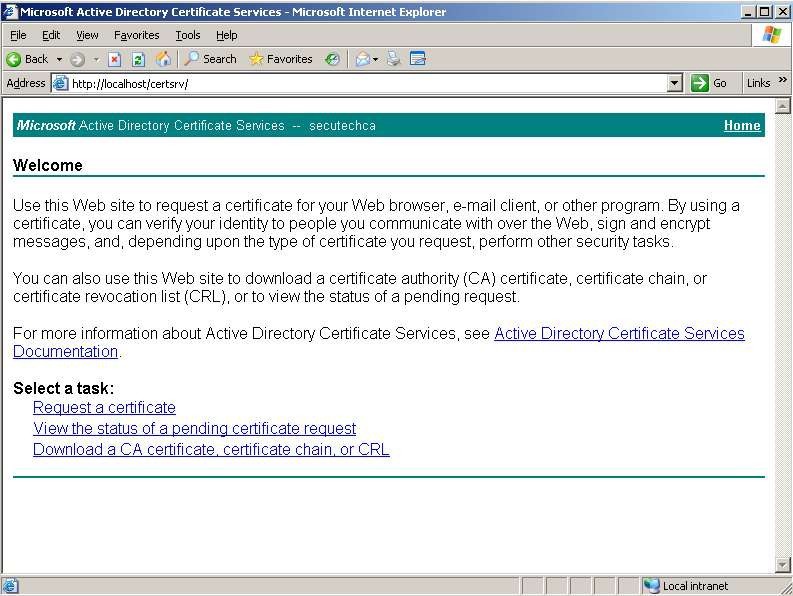
Task: Click the Home link in the teal banner
Action: click(742, 125)
